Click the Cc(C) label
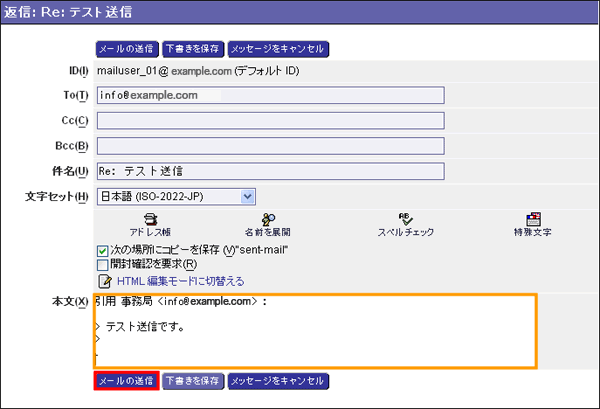 75,121
